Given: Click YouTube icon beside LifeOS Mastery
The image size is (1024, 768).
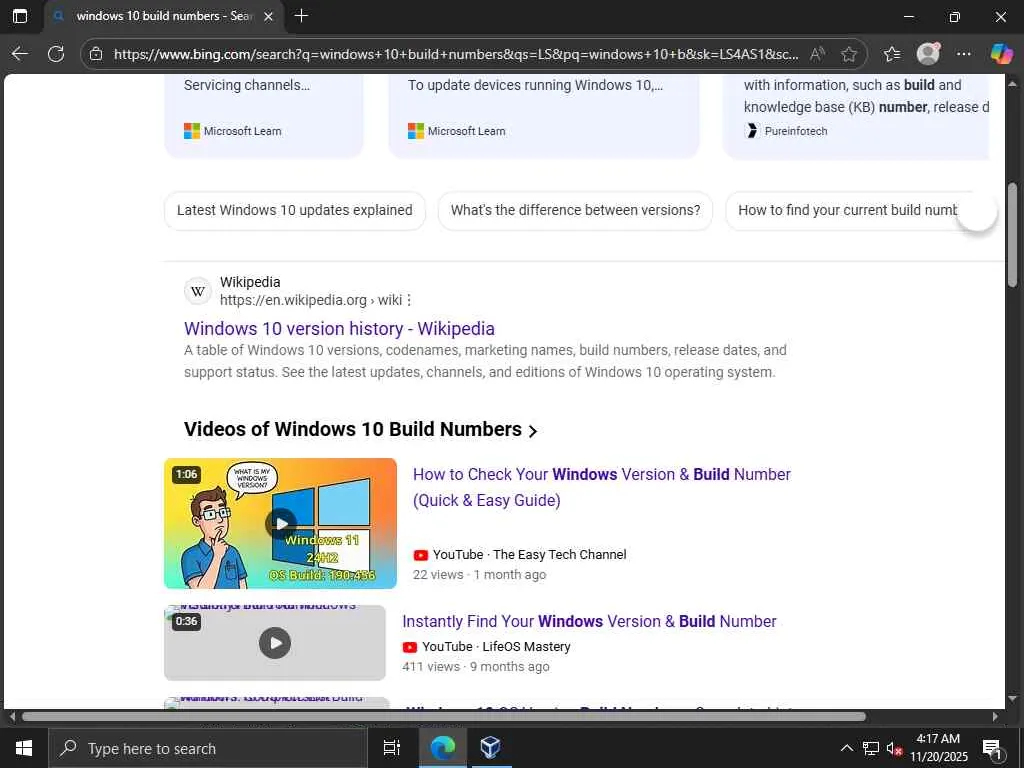Looking at the screenshot, I should 409,647.
